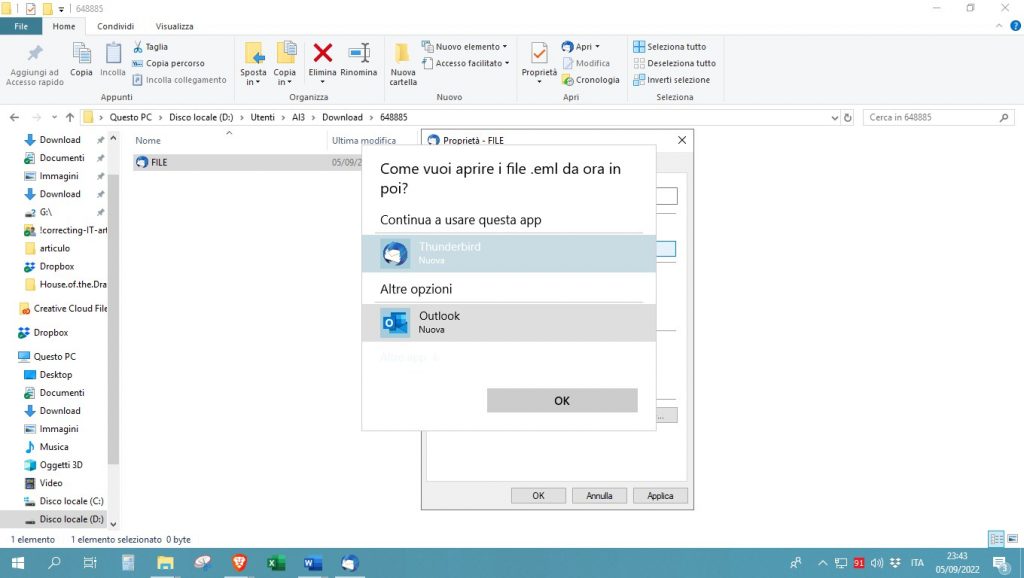Click the red Elimina delete icon
Image resolution: width=1024 pixels, height=578 pixels.
pos(322,54)
